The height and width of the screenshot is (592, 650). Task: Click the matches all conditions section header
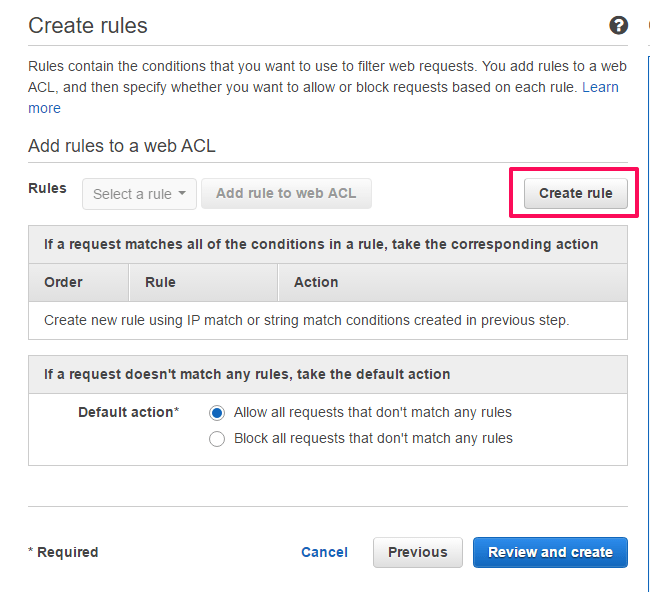[x=321, y=244]
